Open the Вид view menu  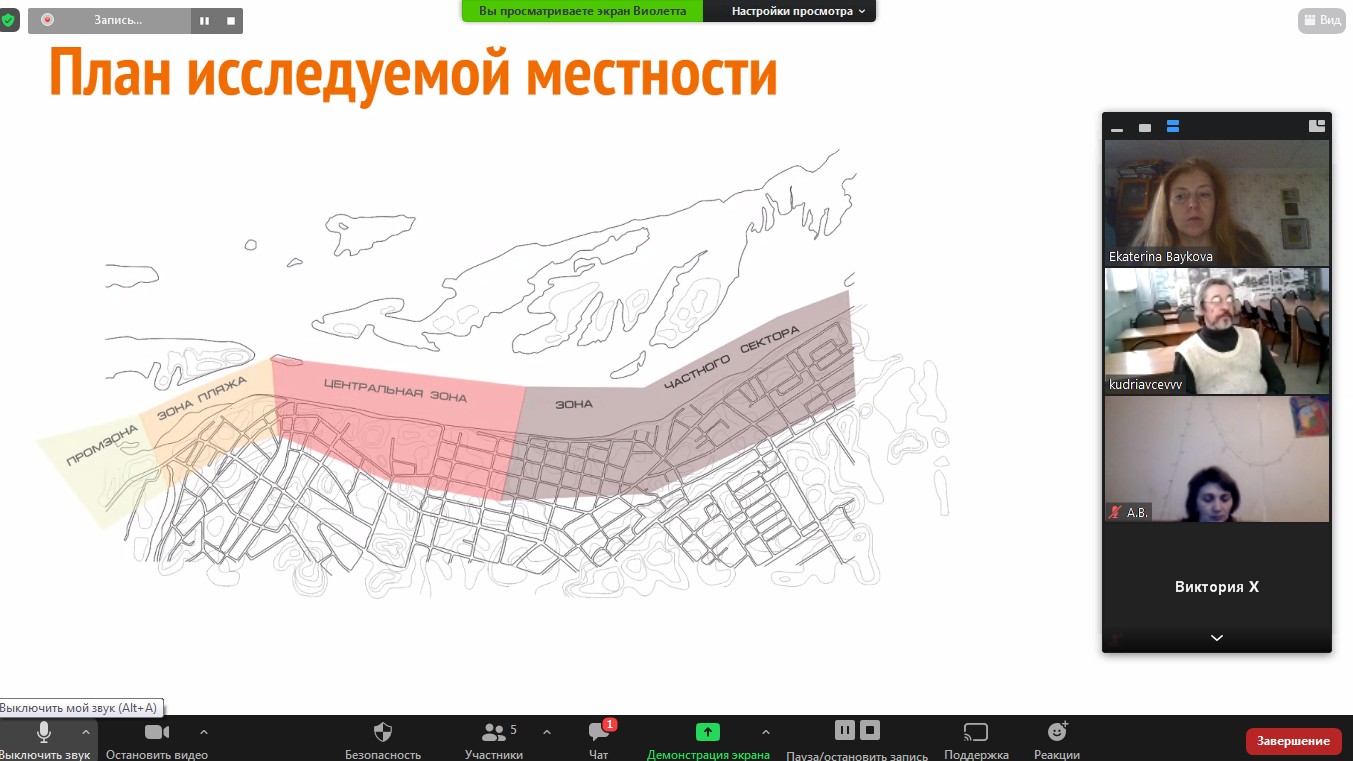pyautogui.click(x=1321, y=20)
